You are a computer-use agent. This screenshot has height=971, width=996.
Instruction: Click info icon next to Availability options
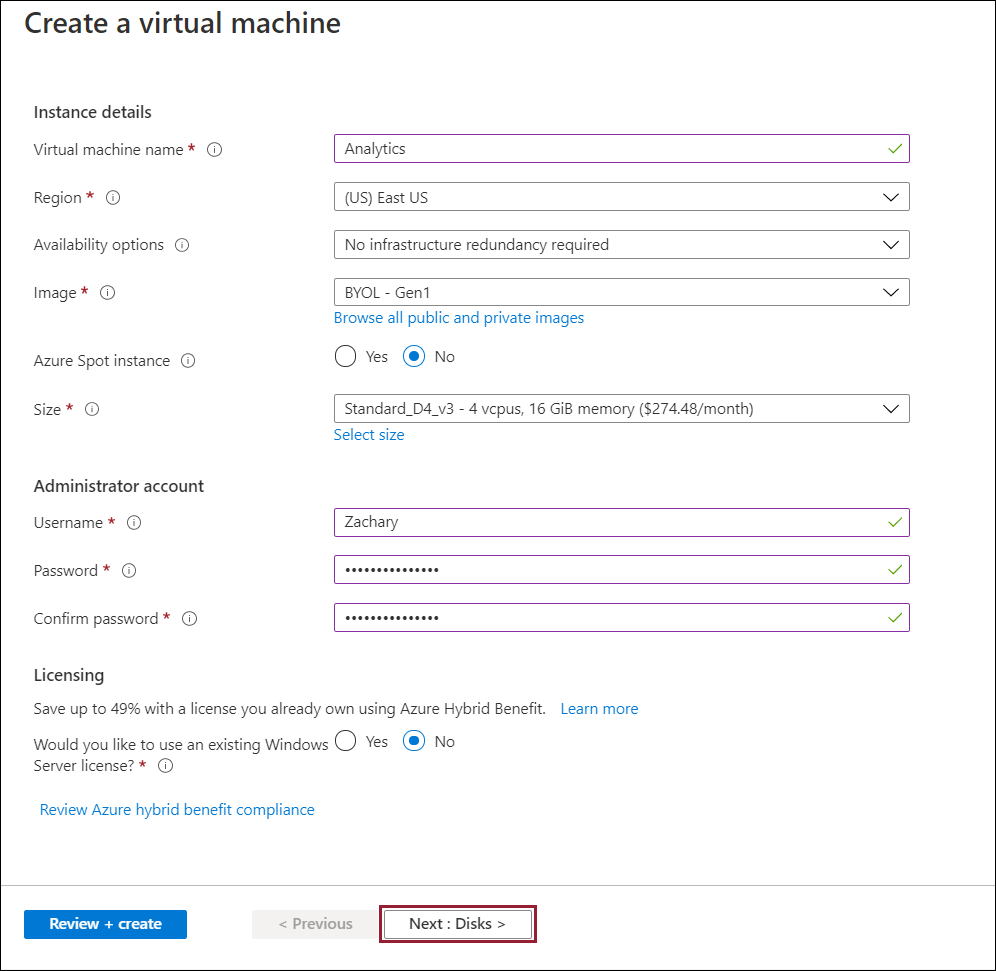[x=182, y=245]
